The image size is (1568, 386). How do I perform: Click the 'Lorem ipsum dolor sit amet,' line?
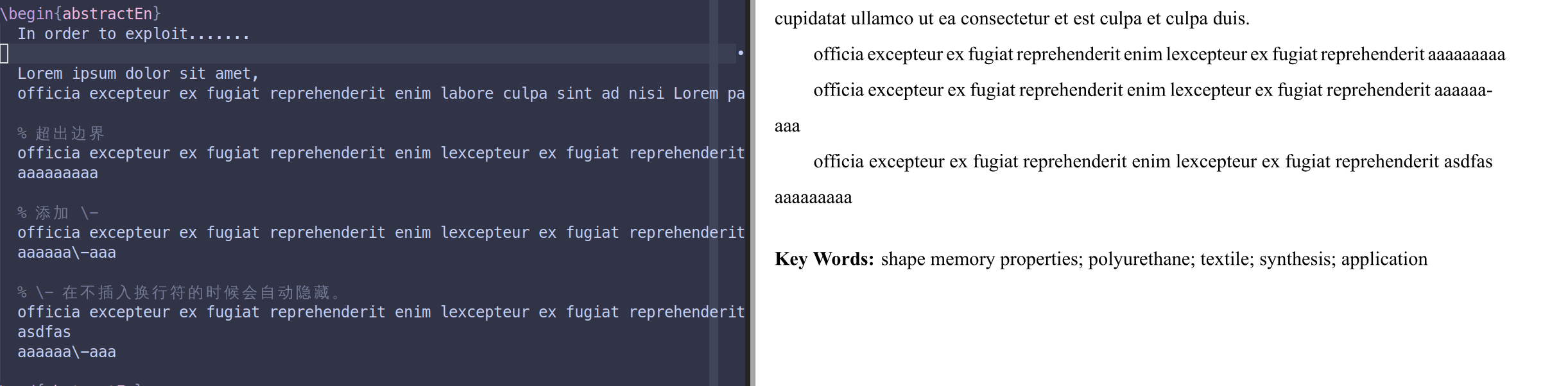pos(138,74)
